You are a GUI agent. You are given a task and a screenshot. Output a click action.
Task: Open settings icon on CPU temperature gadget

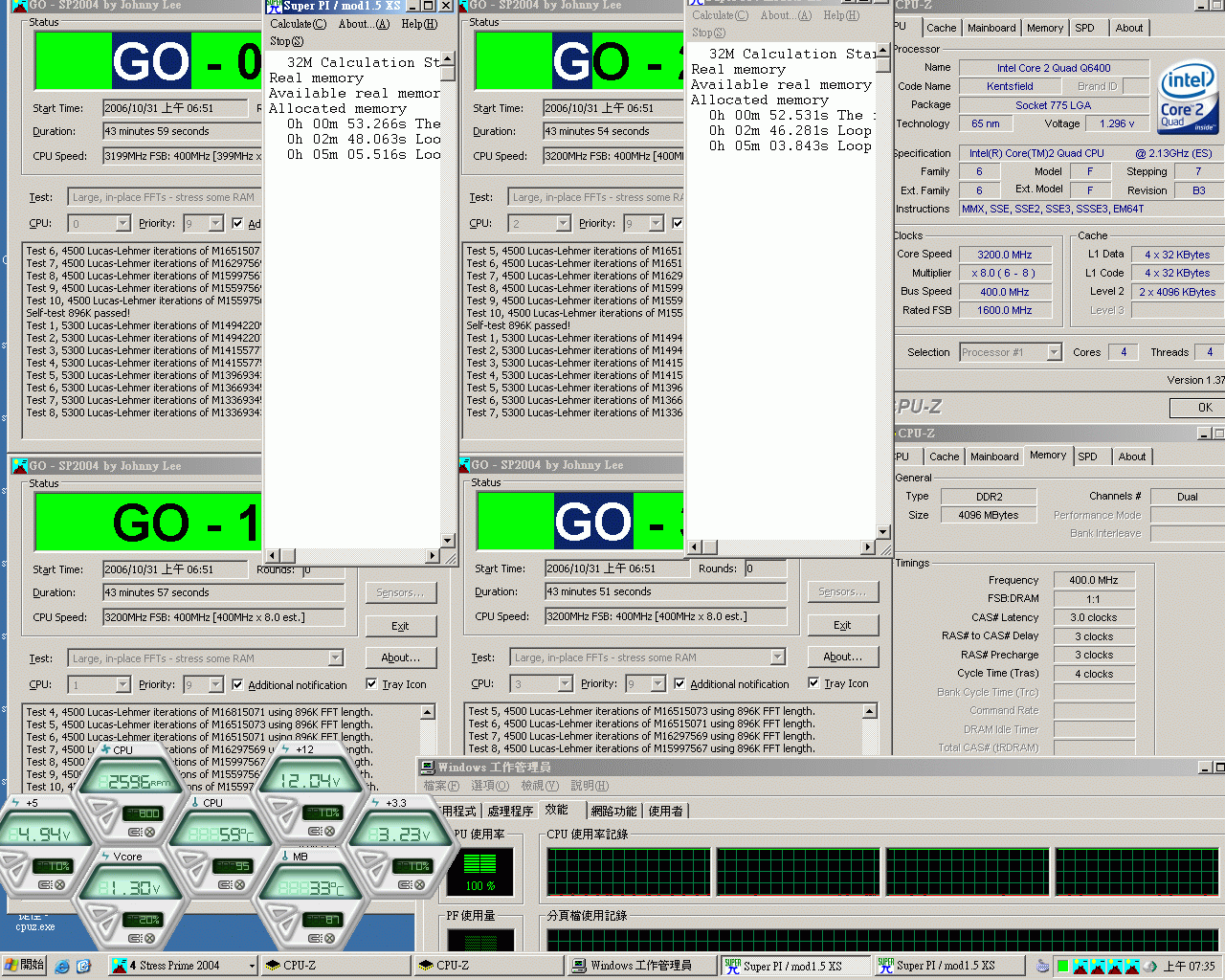click(x=227, y=884)
